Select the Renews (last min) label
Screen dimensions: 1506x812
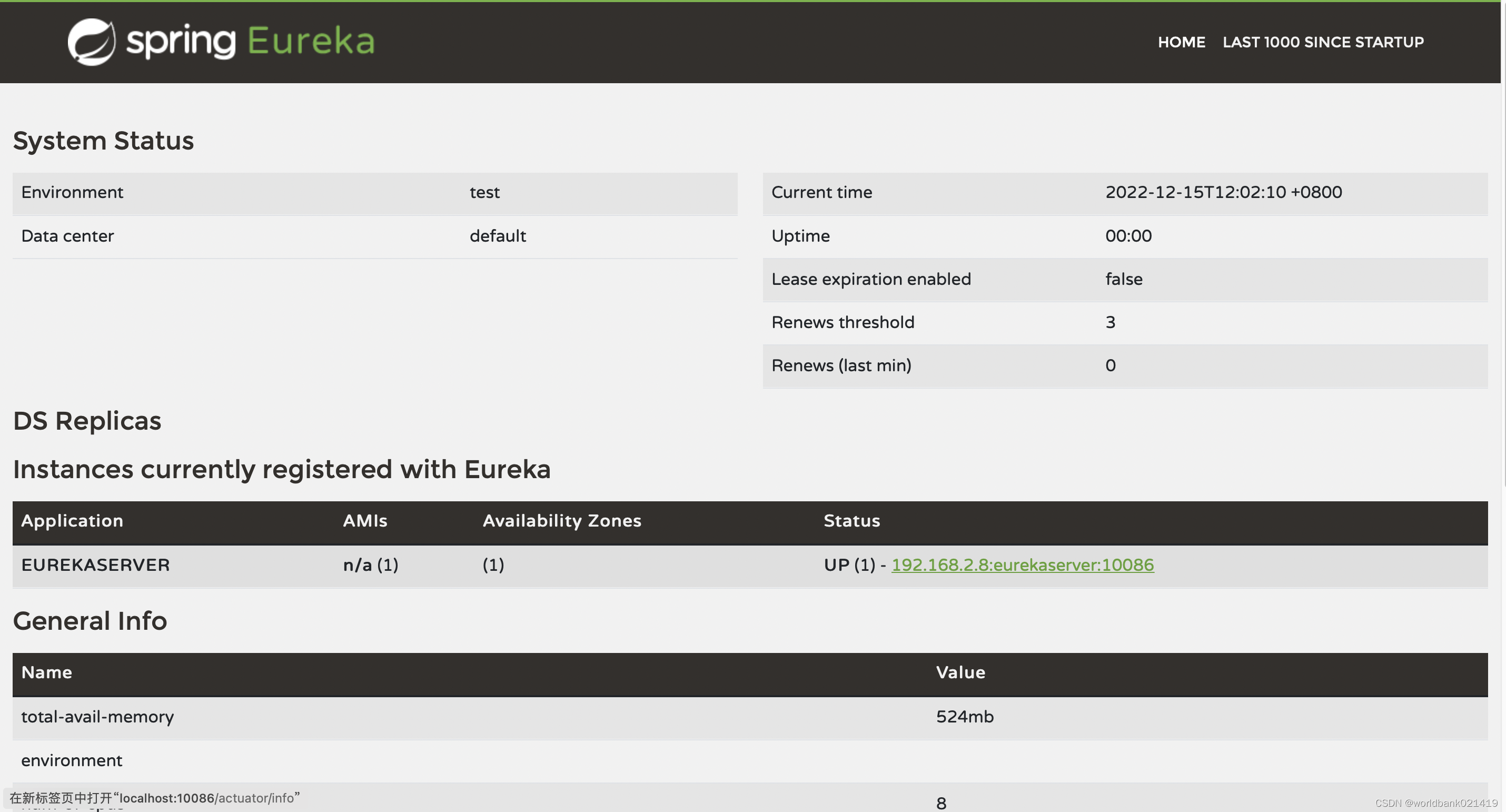click(841, 365)
